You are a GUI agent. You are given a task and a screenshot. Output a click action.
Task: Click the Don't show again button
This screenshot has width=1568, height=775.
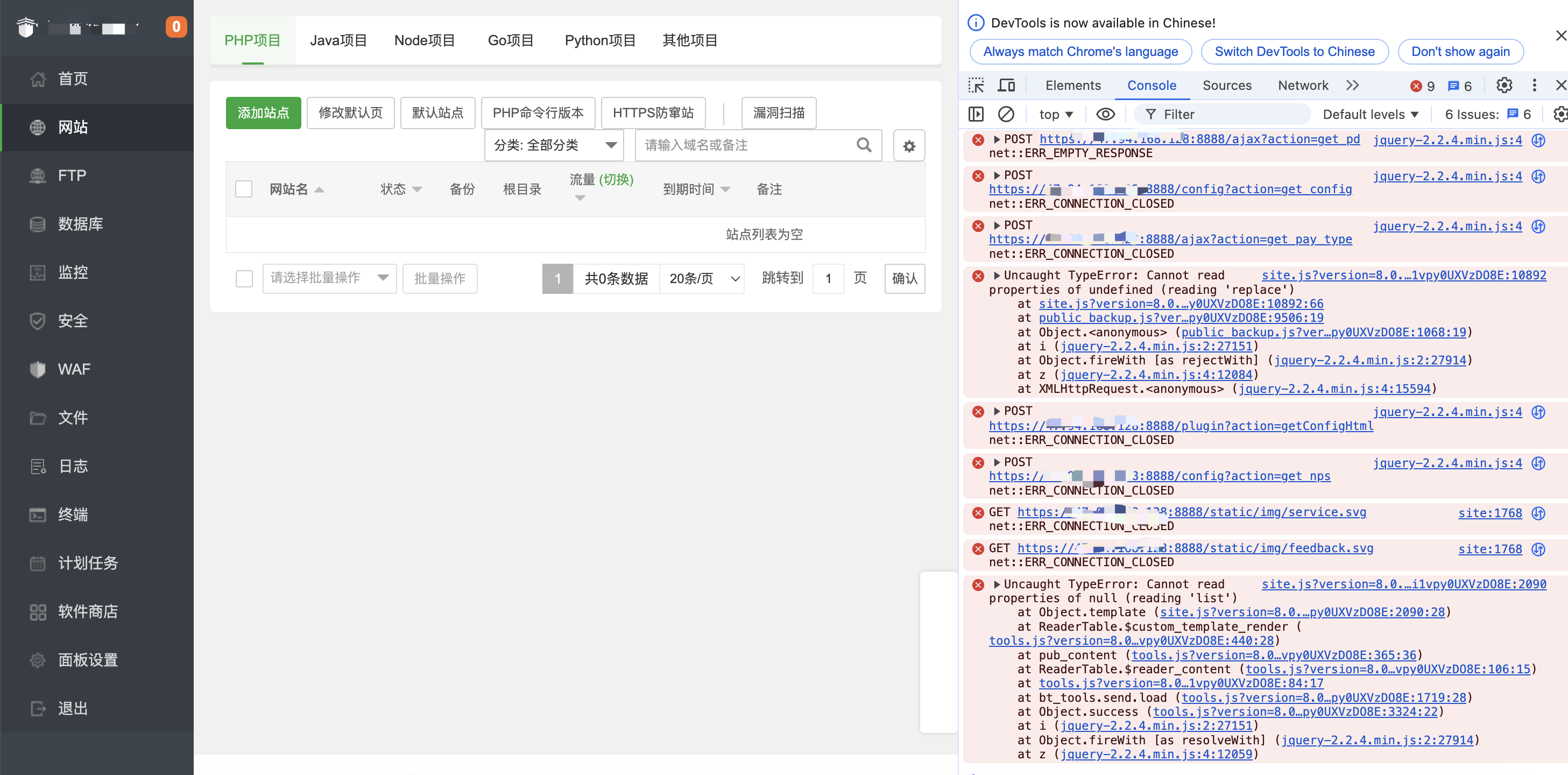[1460, 52]
